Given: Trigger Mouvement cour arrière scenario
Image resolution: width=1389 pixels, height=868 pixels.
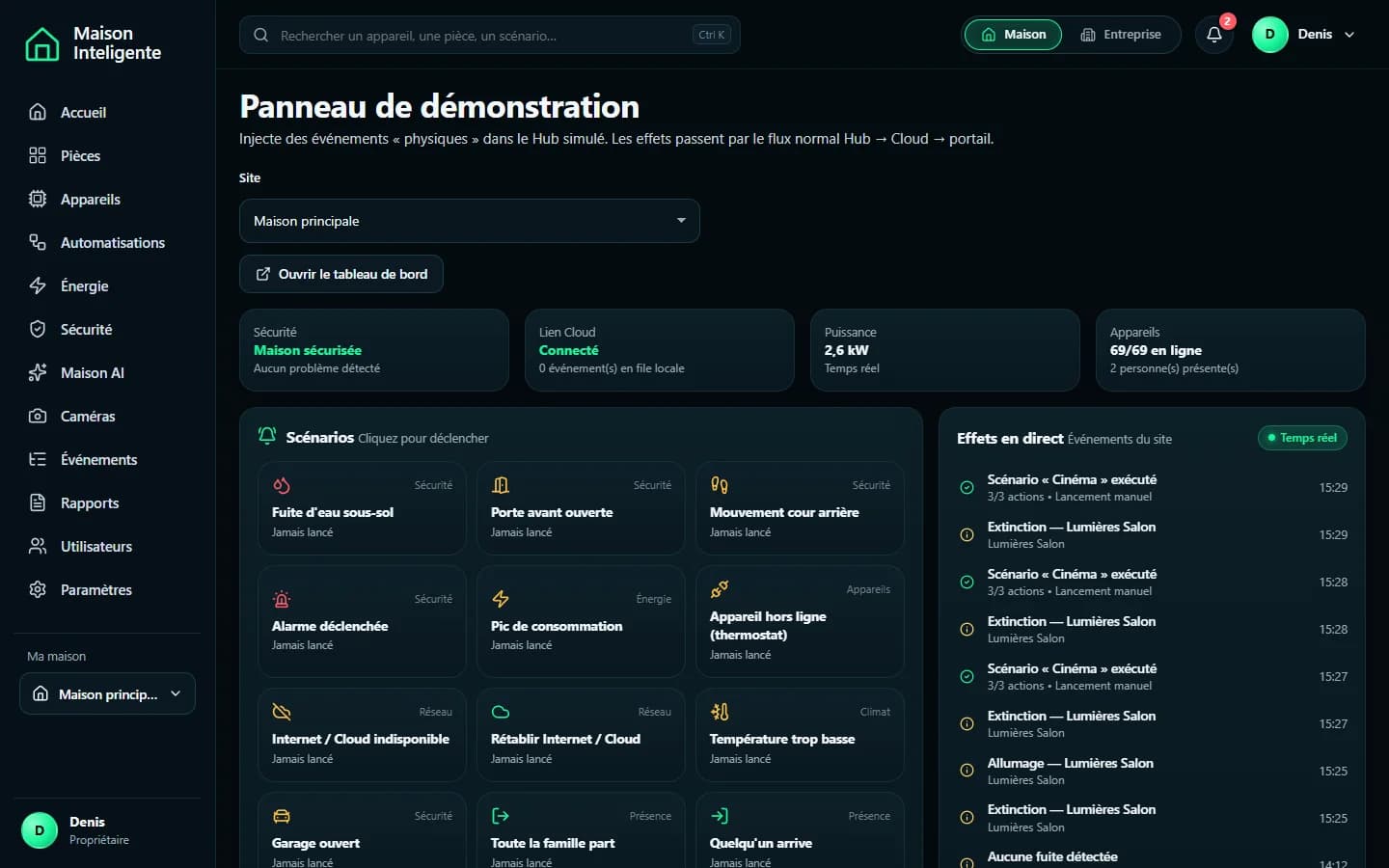Looking at the screenshot, I should click(800, 507).
